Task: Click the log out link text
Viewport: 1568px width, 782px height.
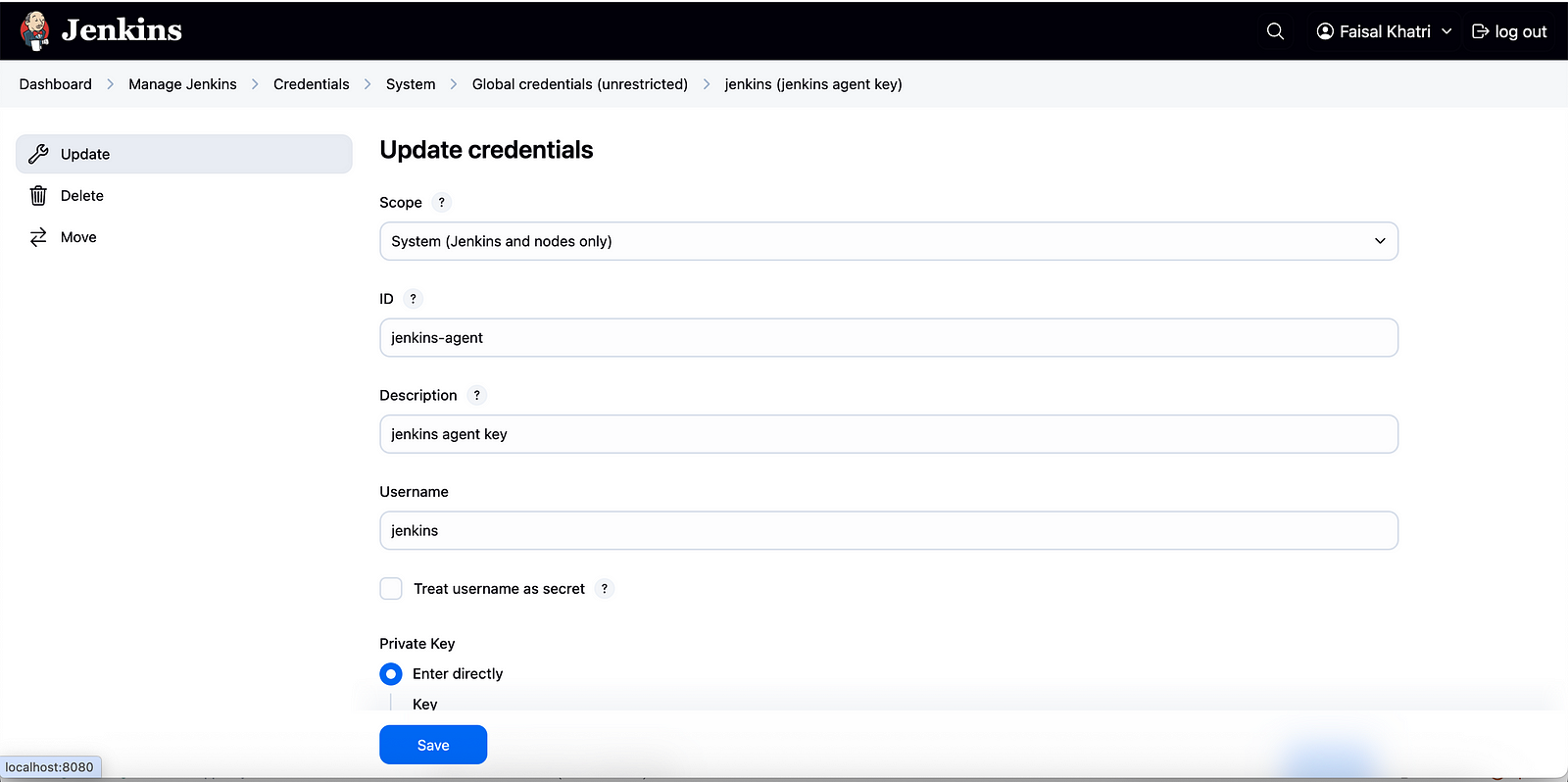Action: [x=1521, y=31]
